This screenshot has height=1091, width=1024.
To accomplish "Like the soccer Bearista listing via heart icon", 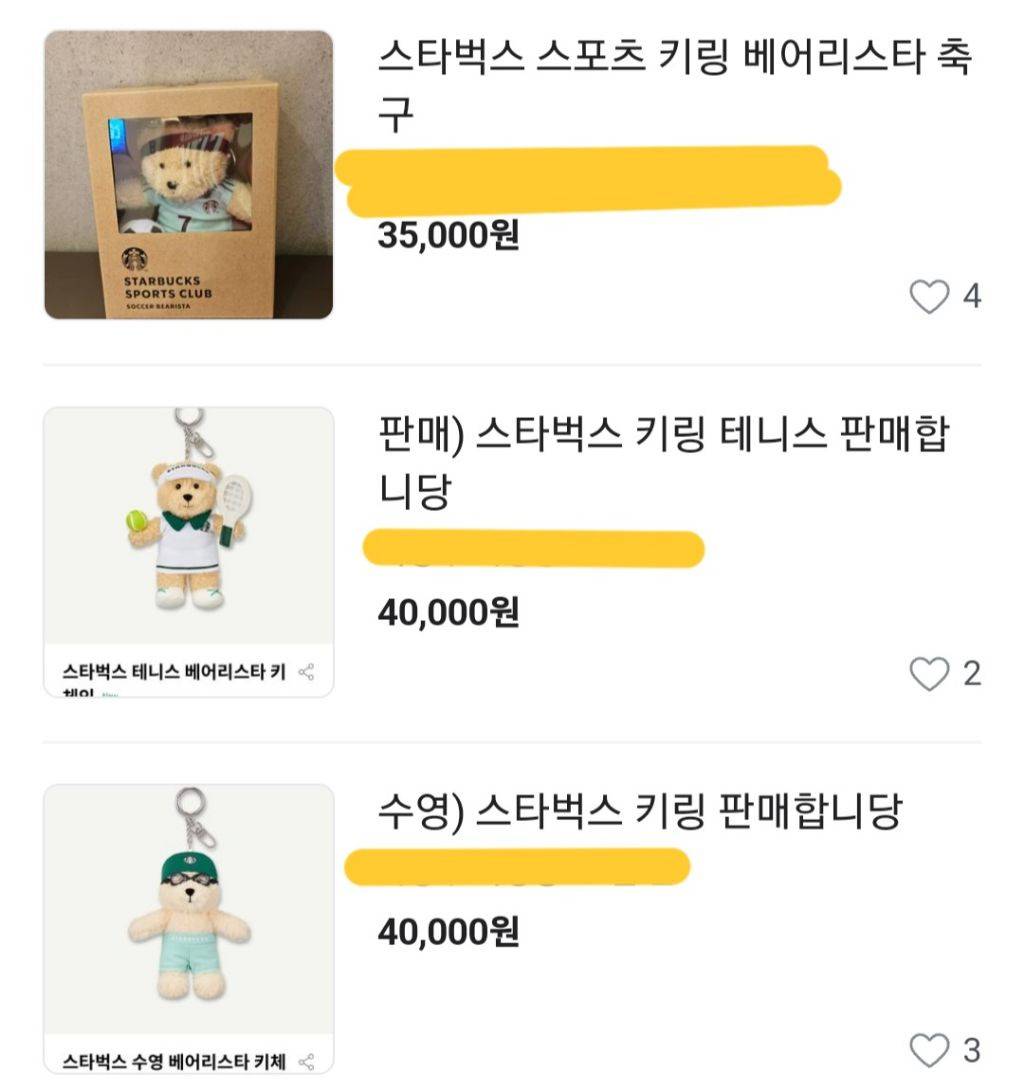I will (x=929, y=296).
